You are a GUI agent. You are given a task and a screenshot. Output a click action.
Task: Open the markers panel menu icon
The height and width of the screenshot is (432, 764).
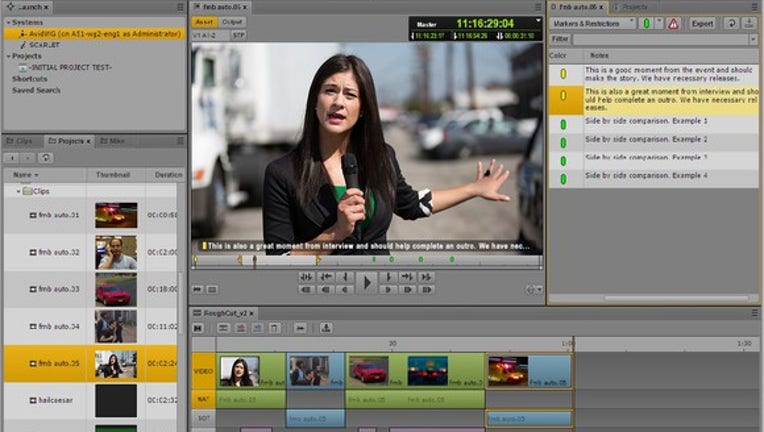(x=755, y=7)
